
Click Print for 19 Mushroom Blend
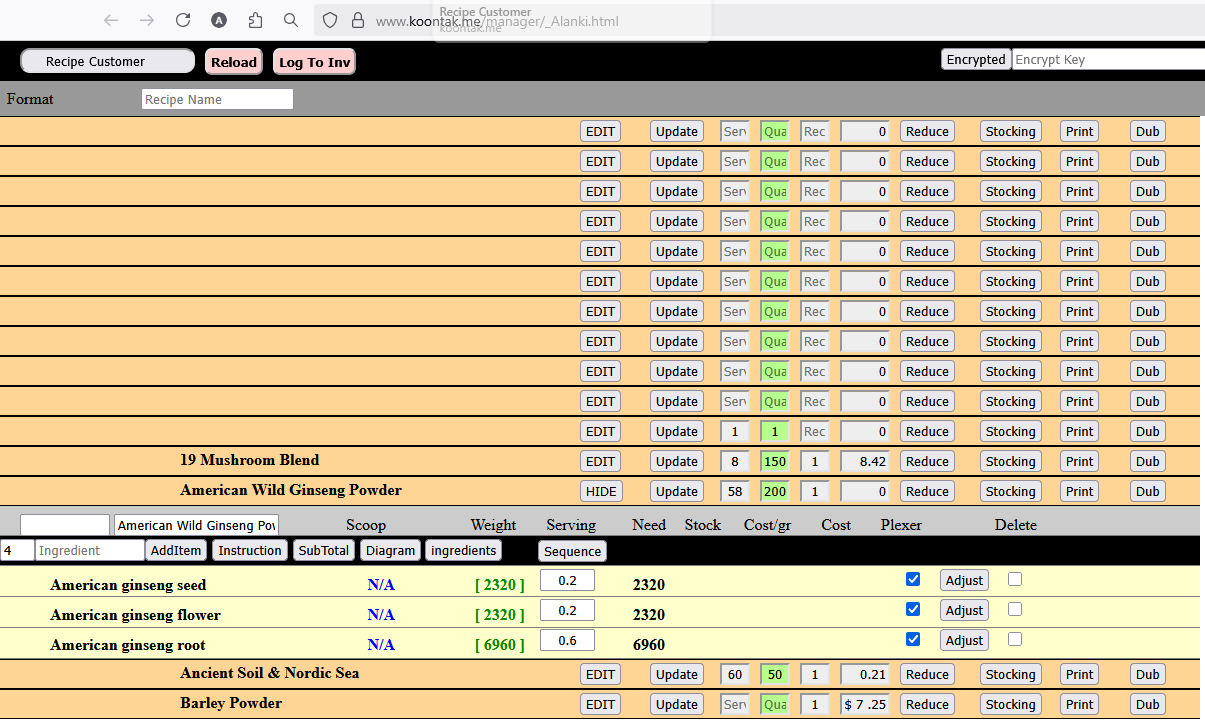point(1079,461)
